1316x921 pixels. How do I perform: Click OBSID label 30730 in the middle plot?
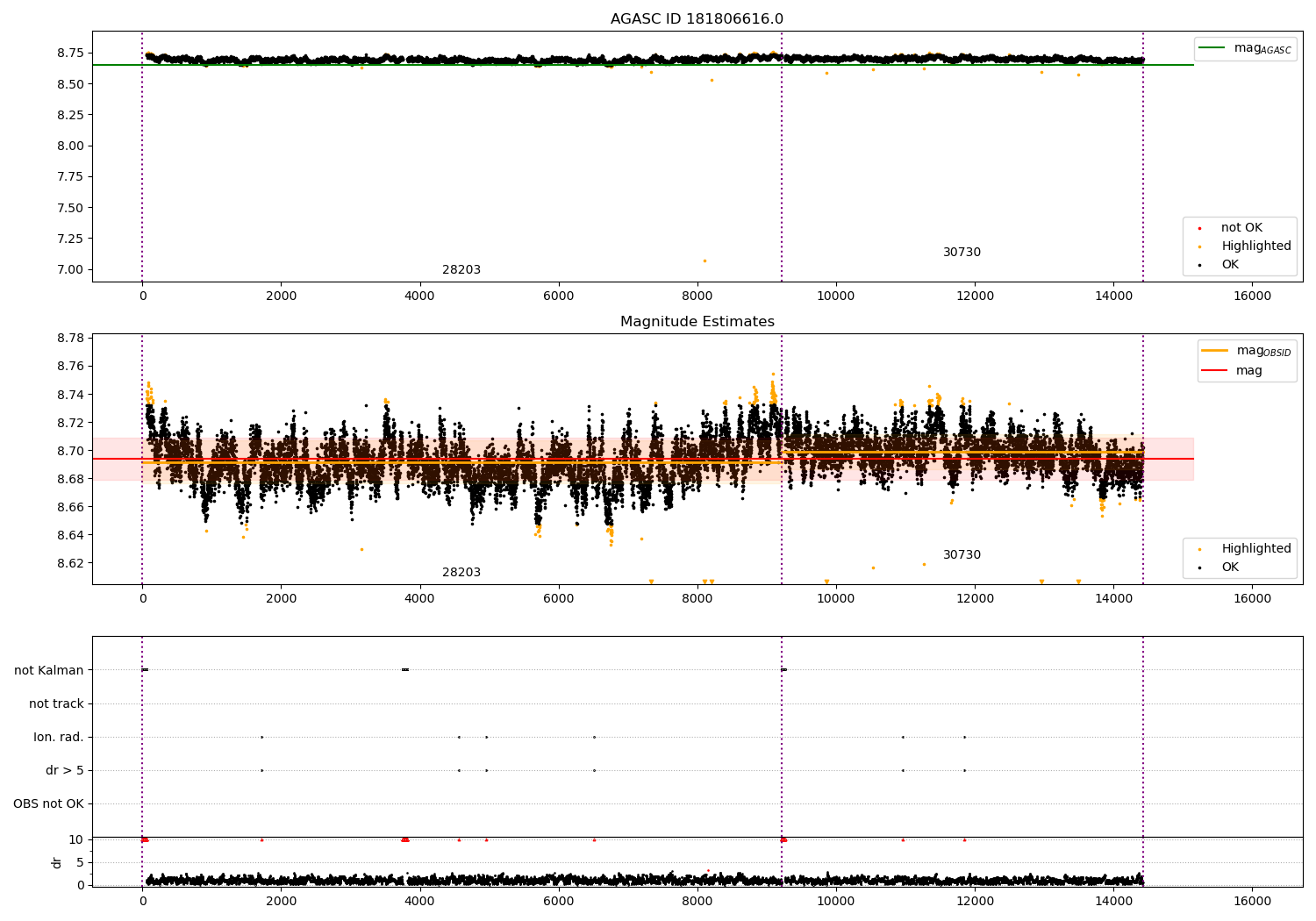(962, 555)
